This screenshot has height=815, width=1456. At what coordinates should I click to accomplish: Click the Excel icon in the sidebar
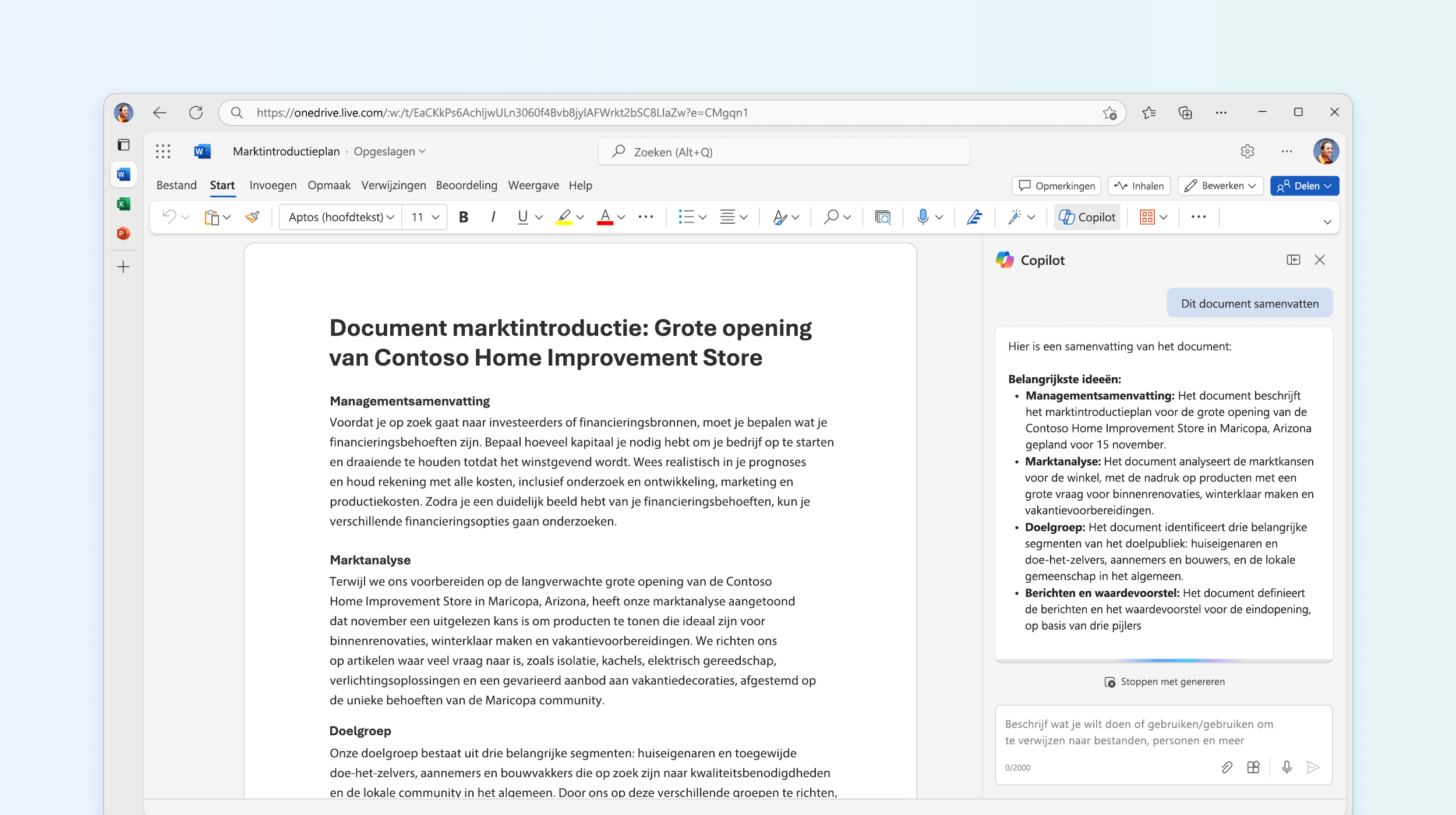tap(125, 205)
